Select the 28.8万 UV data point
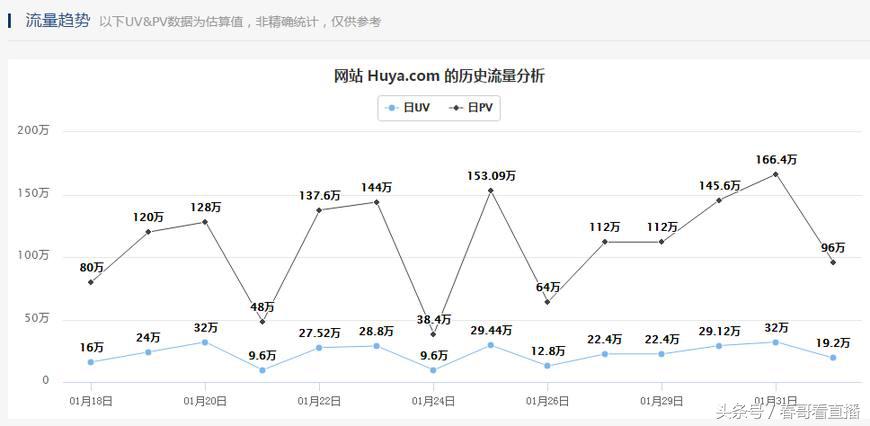Viewport: 870px width, 426px height. pyautogui.click(x=376, y=346)
